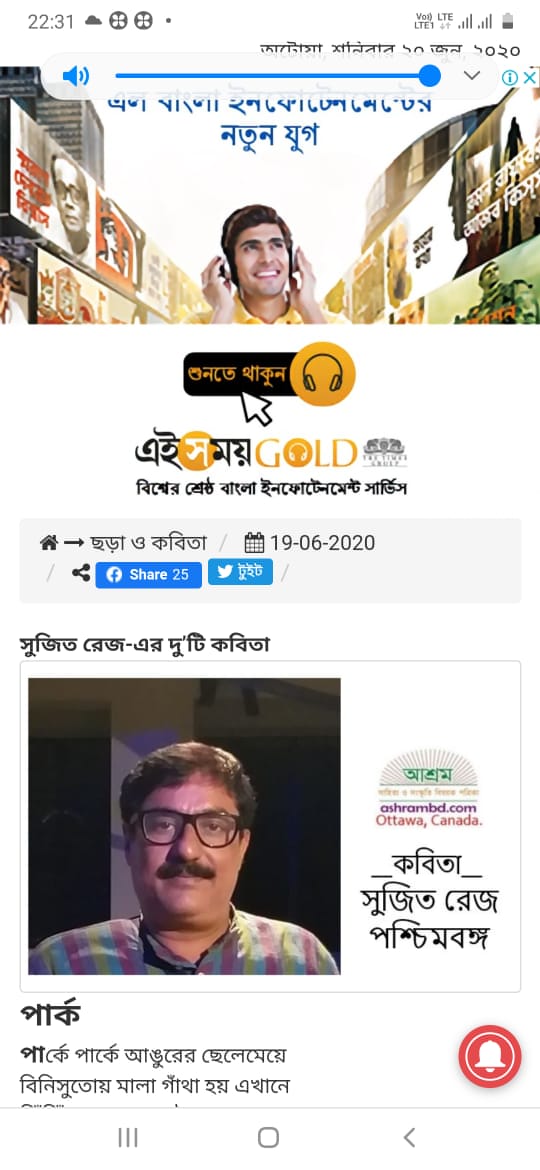Go to home via the house icon
This screenshot has width=540, height=1170.
(48, 542)
